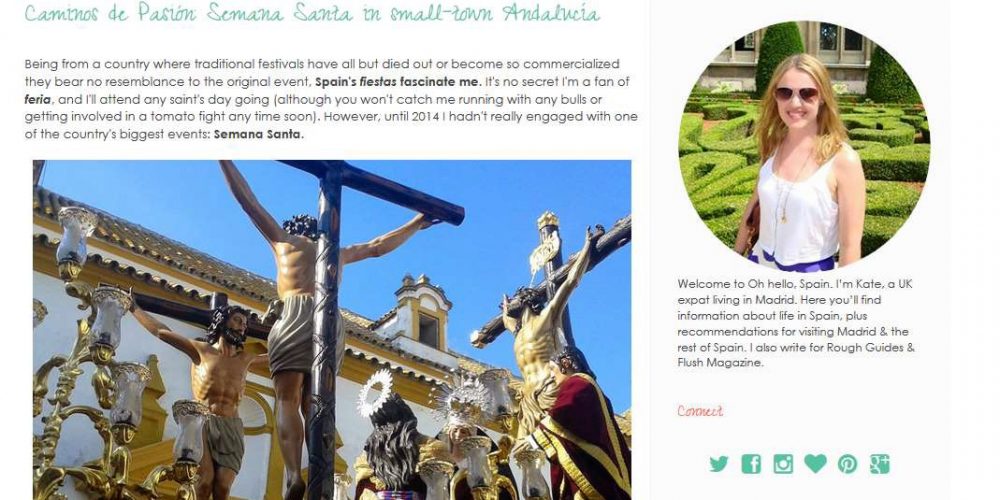The width and height of the screenshot is (1000, 500).
Task: Click the bold word "feria" in paragraph
Action: pyautogui.click(x=38, y=99)
